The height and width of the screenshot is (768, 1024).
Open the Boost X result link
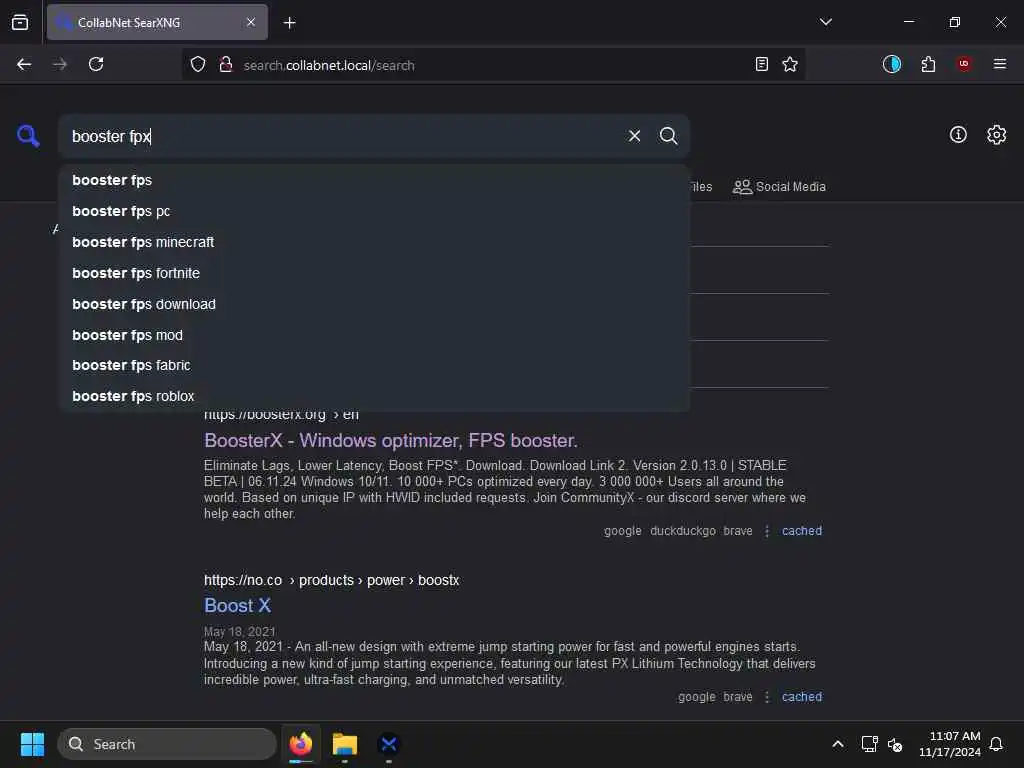pos(237,605)
